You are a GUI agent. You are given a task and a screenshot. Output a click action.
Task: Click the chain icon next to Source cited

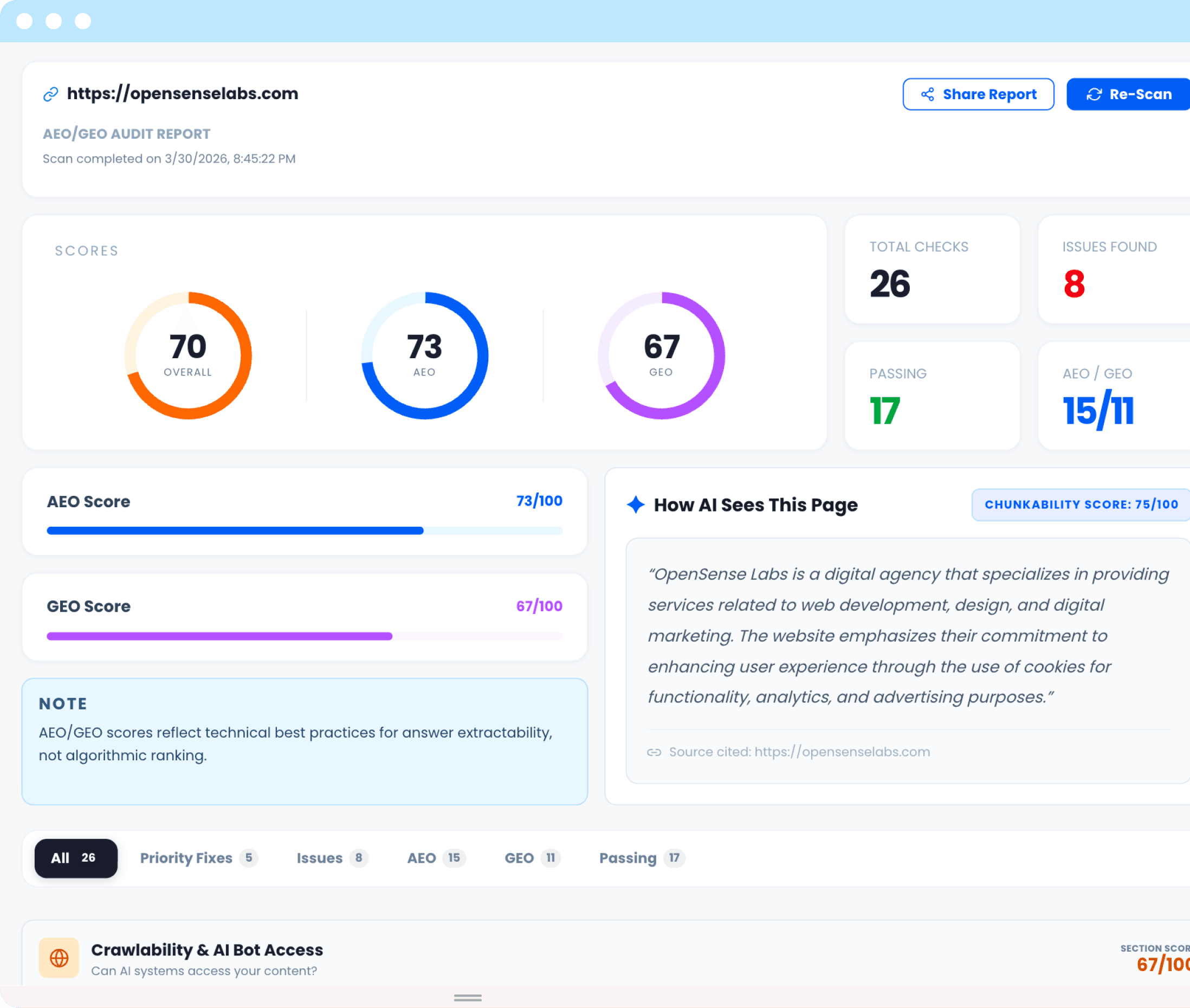pos(654,752)
